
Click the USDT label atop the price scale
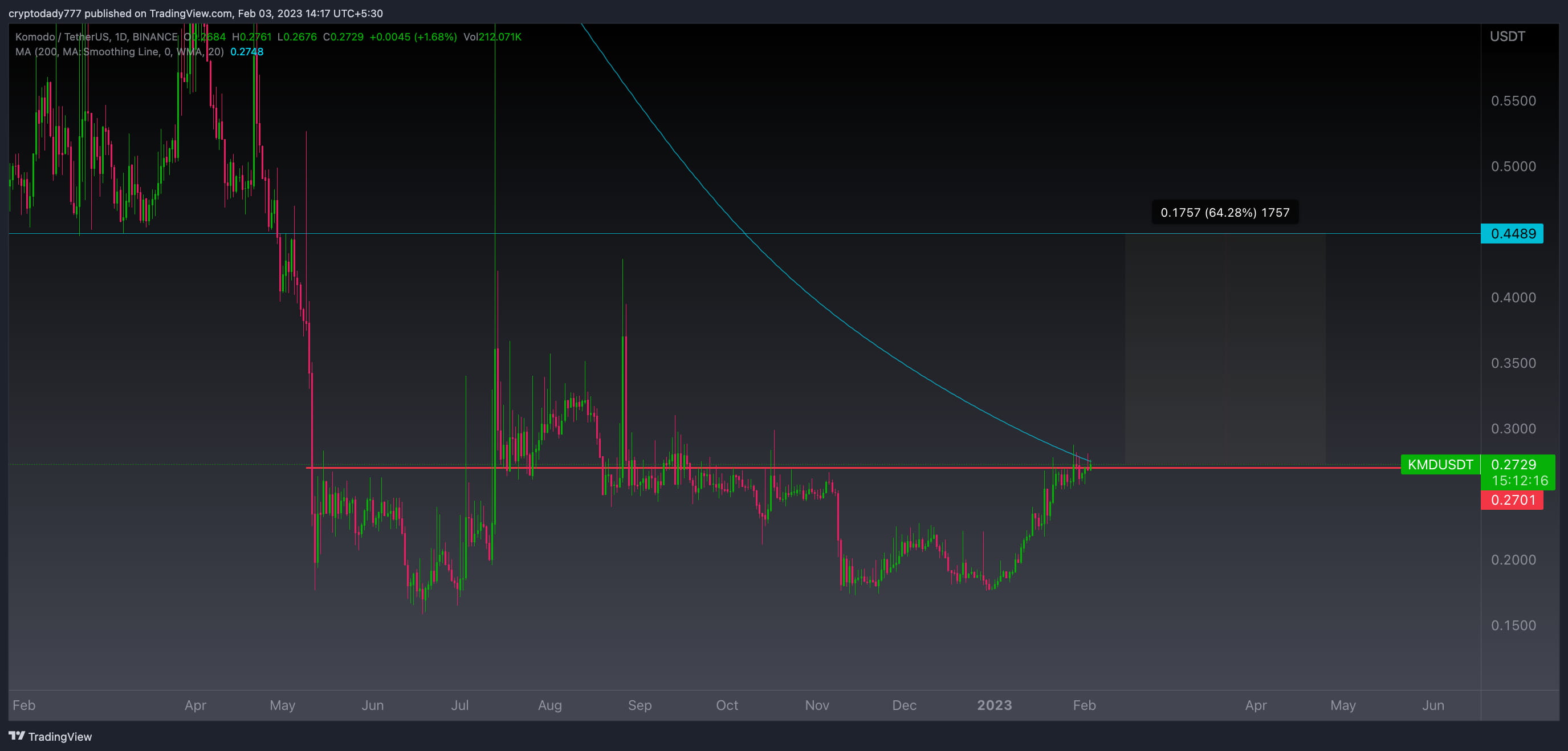pos(1508,36)
